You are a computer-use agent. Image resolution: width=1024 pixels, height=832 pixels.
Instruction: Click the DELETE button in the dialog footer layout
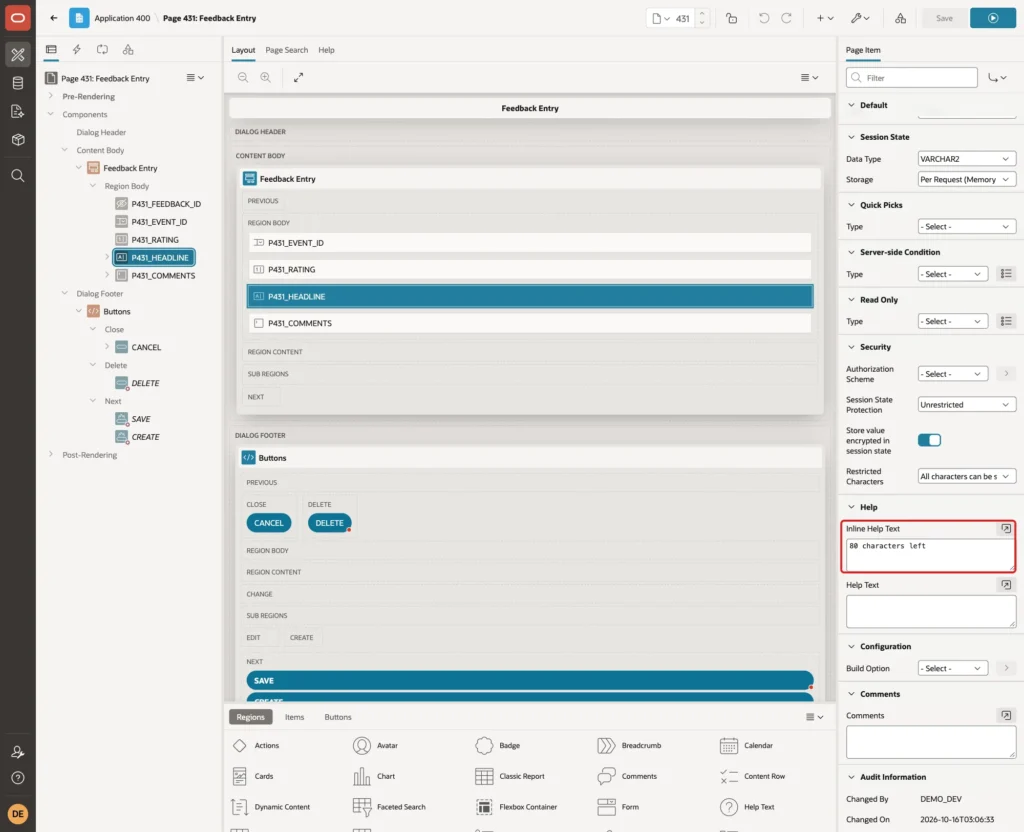pyautogui.click(x=329, y=523)
